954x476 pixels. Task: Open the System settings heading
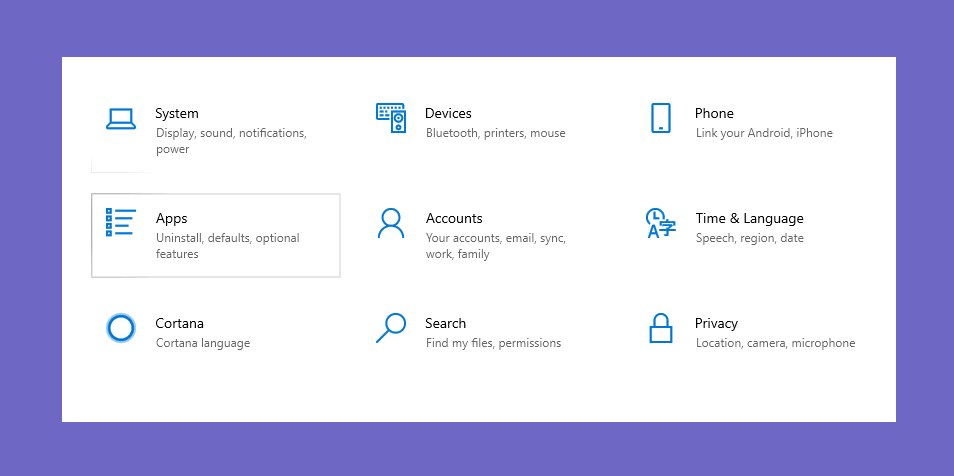[x=176, y=113]
